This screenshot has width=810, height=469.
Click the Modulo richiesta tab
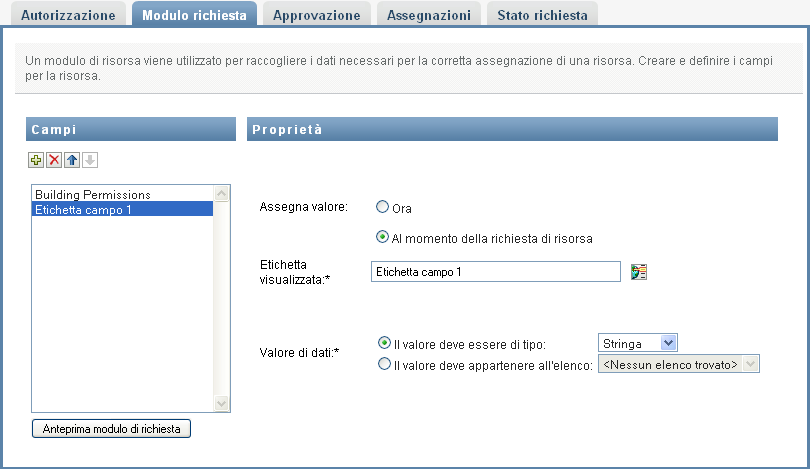pos(194,15)
